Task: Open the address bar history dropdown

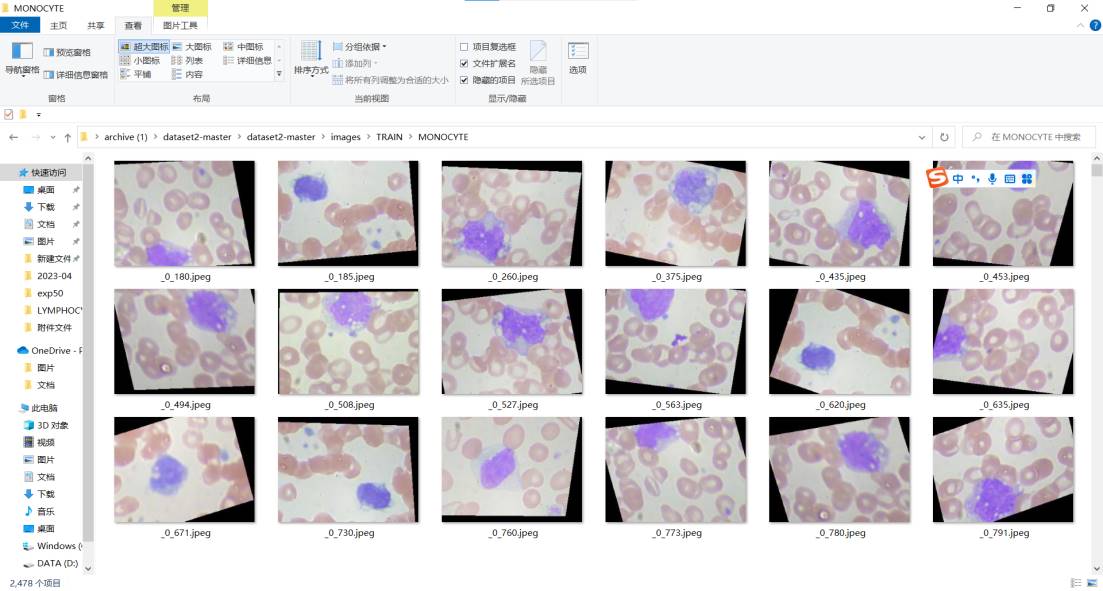Action: coord(922,137)
